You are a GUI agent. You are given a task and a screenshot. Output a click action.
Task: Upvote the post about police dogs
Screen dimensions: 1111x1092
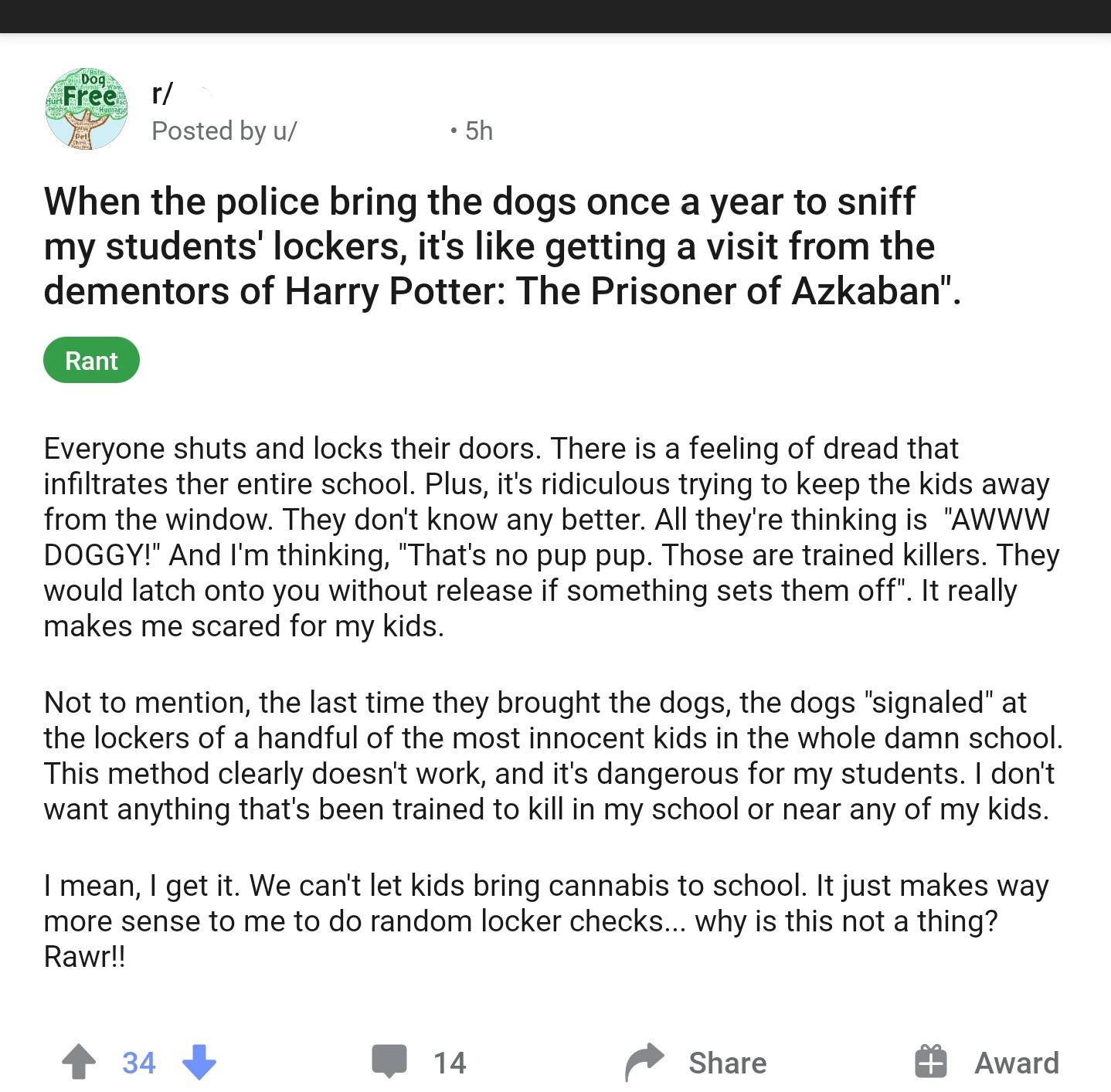(79, 1062)
